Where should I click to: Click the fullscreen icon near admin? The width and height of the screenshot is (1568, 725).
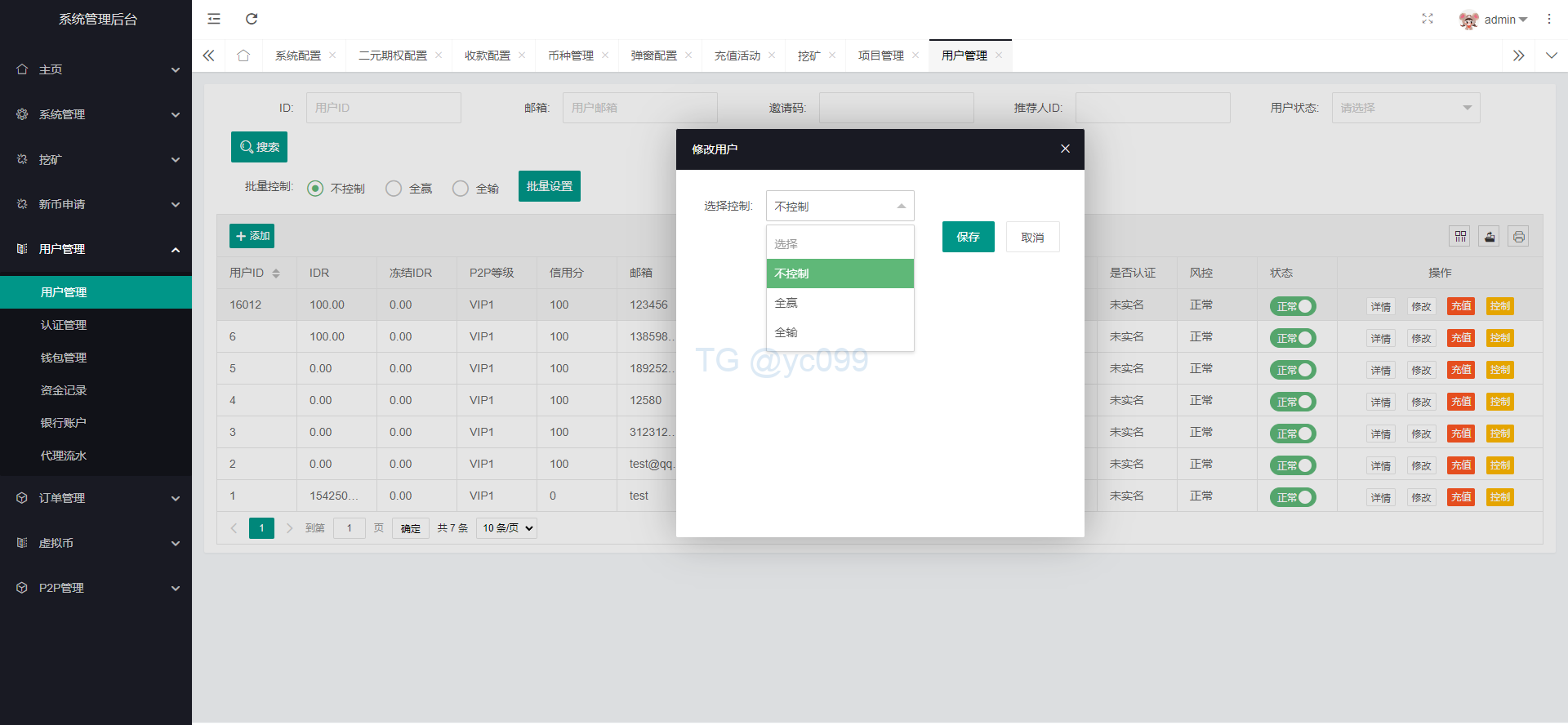point(1427,19)
